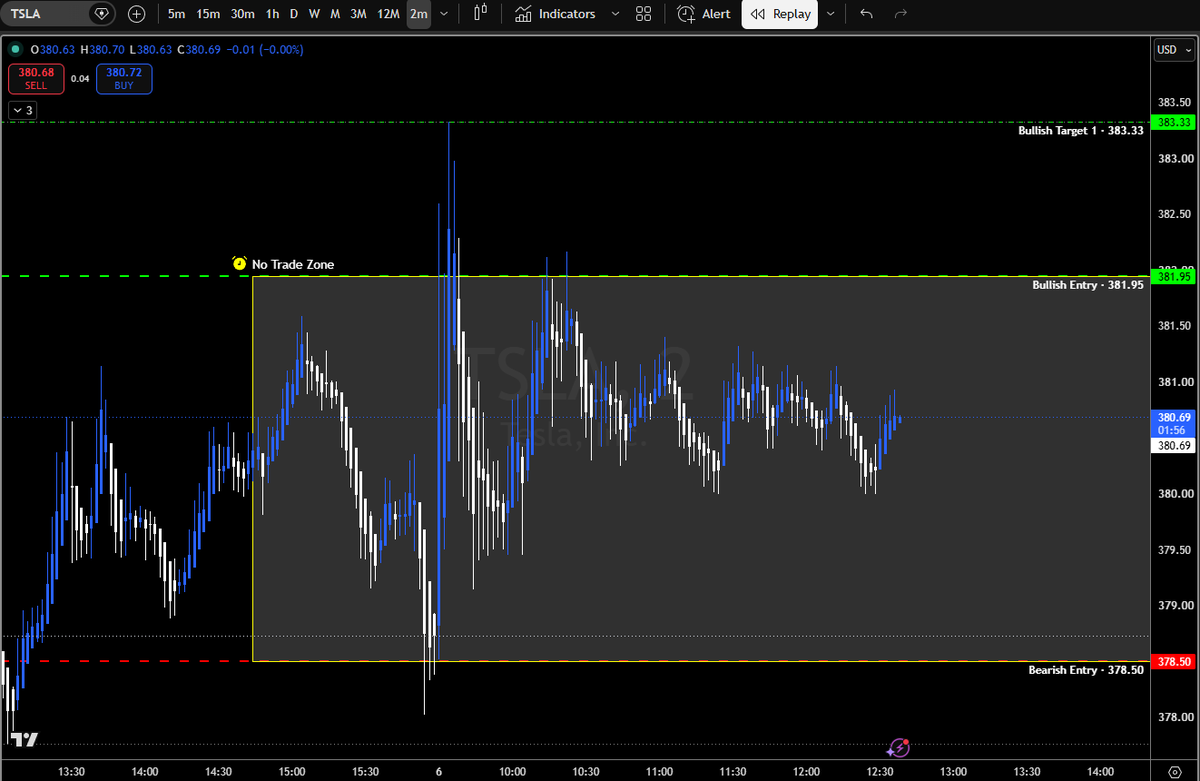Viewport: 1200px width, 781px height.
Task: Add a symbol with the plus icon
Action: (137, 14)
